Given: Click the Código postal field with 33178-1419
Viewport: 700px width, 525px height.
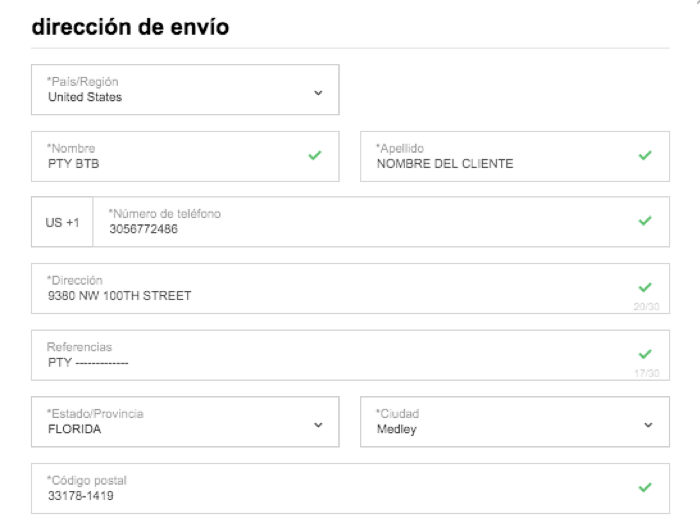Looking at the screenshot, I should (x=350, y=488).
